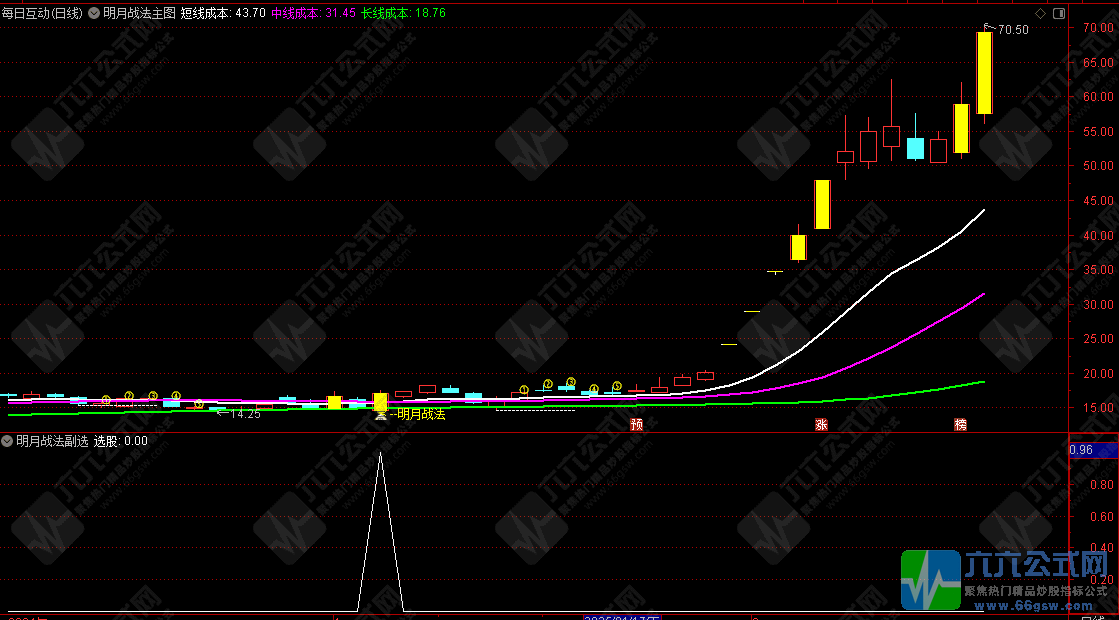This screenshot has height=620, width=1119.
Task: Toggle the side panel icon at top right
Action: coord(1059,13)
